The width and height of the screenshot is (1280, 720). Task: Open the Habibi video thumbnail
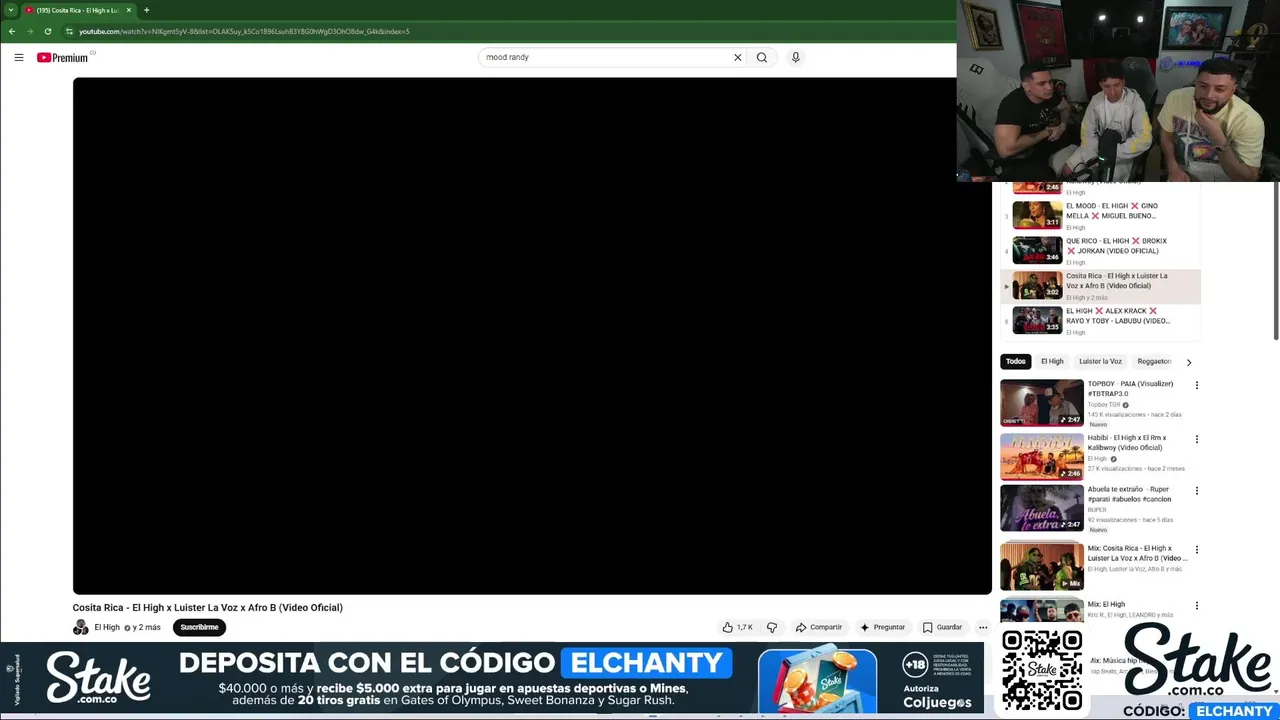click(x=1042, y=456)
